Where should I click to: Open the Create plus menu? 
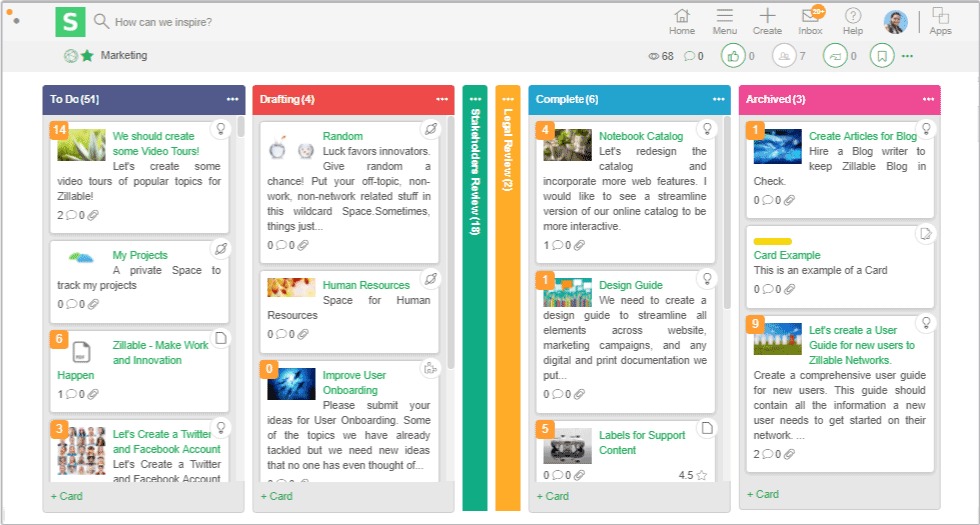[767, 21]
